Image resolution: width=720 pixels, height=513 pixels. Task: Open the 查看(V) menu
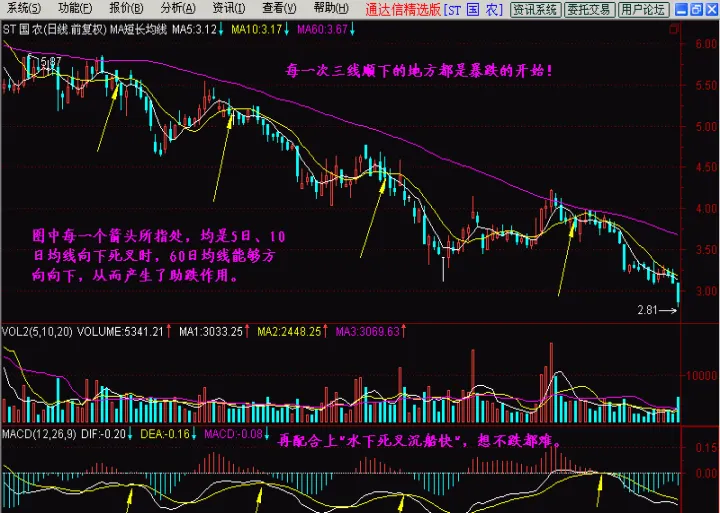point(282,10)
